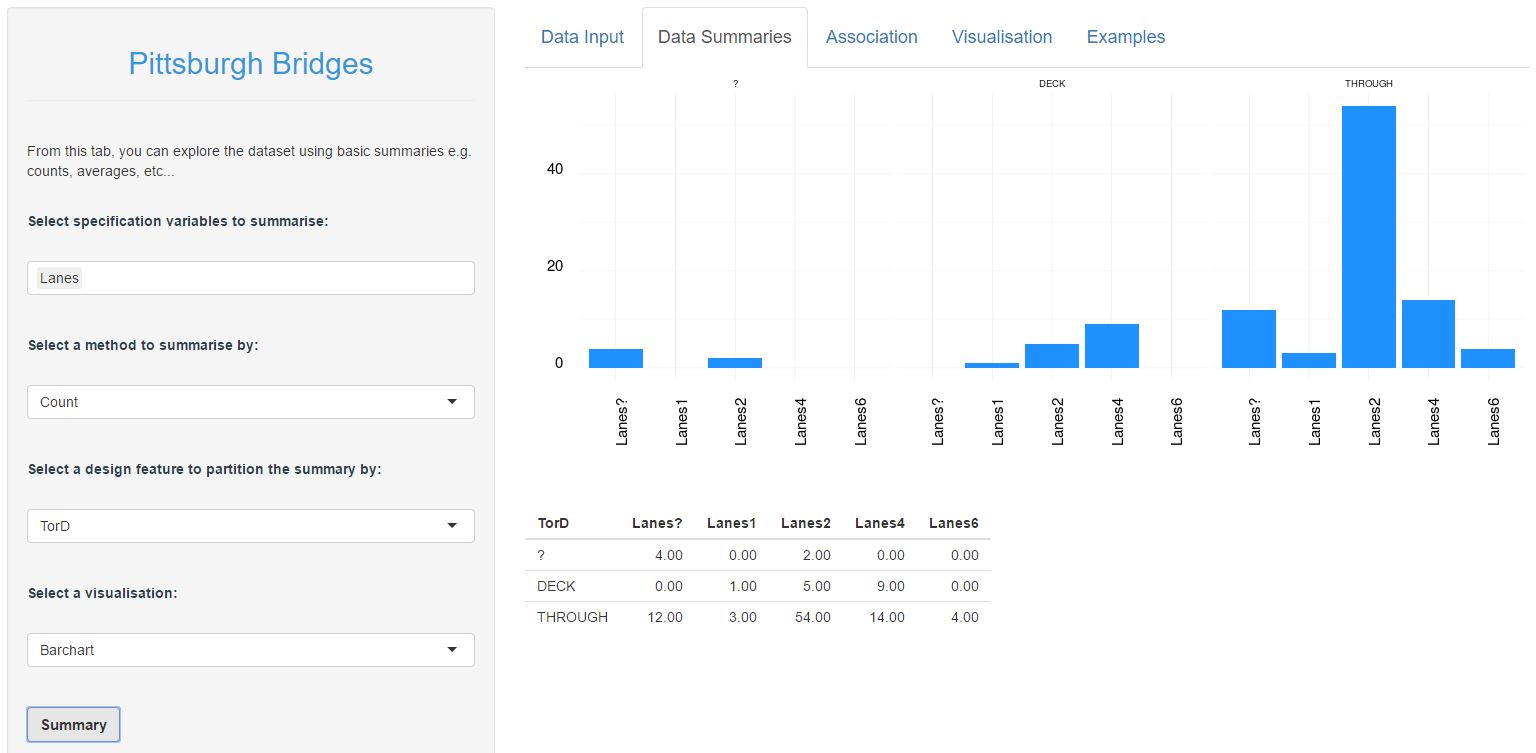Click the 3.00 cell in the THROUGH row
Viewport: 1536px width, 753px height.
tap(743, 617)
